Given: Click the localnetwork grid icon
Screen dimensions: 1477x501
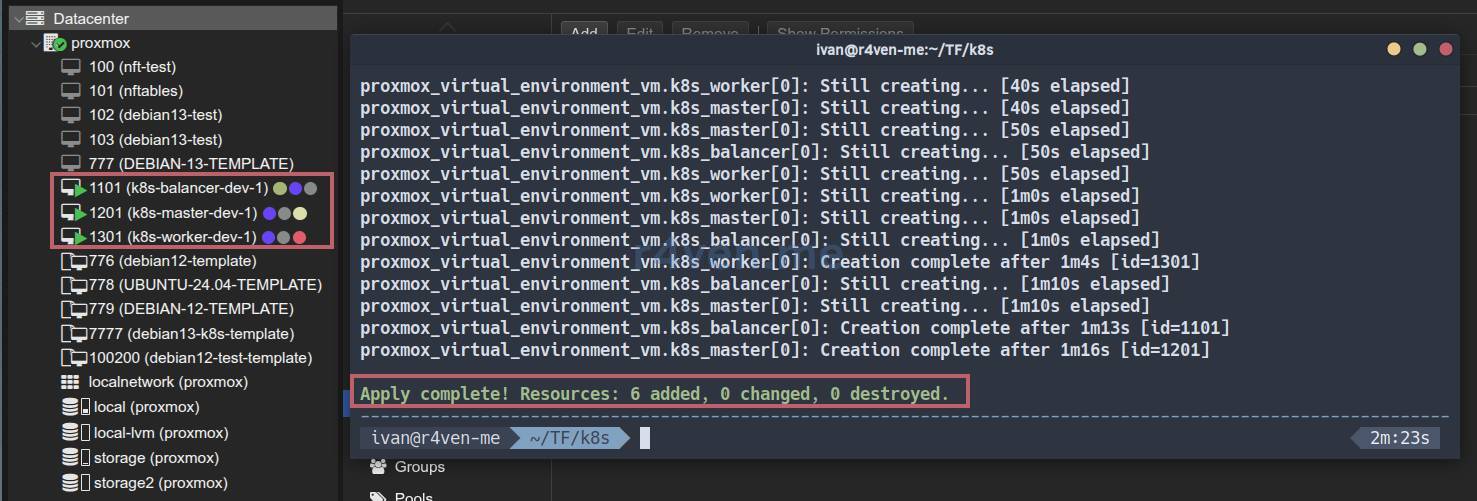Looking at the screenshot, I should point(70,382).
